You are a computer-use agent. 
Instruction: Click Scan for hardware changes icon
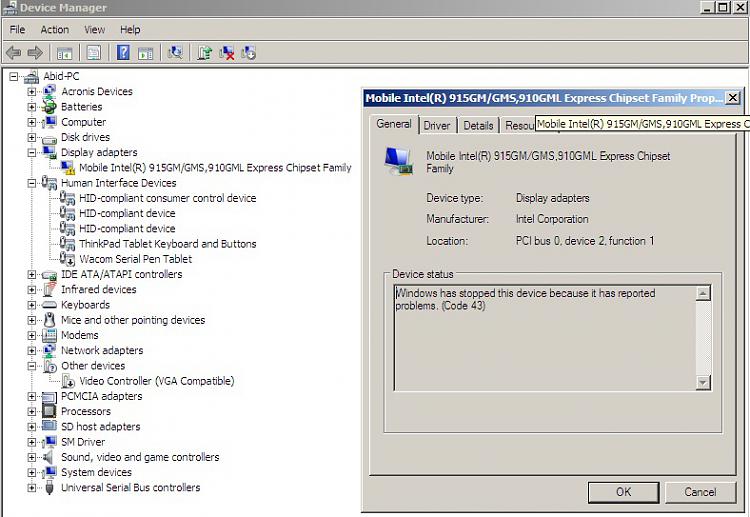click(175, 53)
